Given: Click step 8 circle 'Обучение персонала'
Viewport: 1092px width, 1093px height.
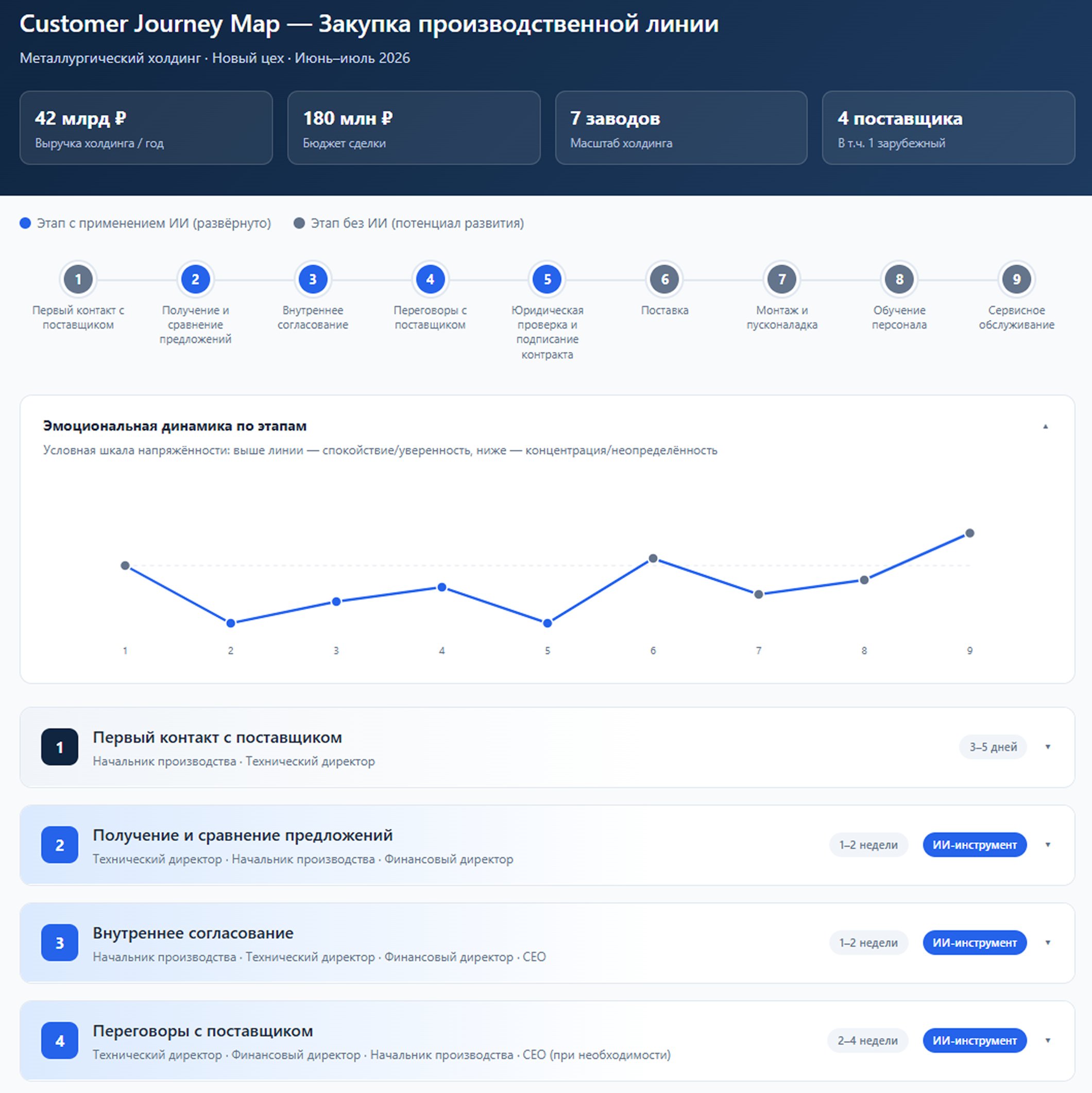Looking at the screenshot, I should pyautogui.click(x=899, y=279).
